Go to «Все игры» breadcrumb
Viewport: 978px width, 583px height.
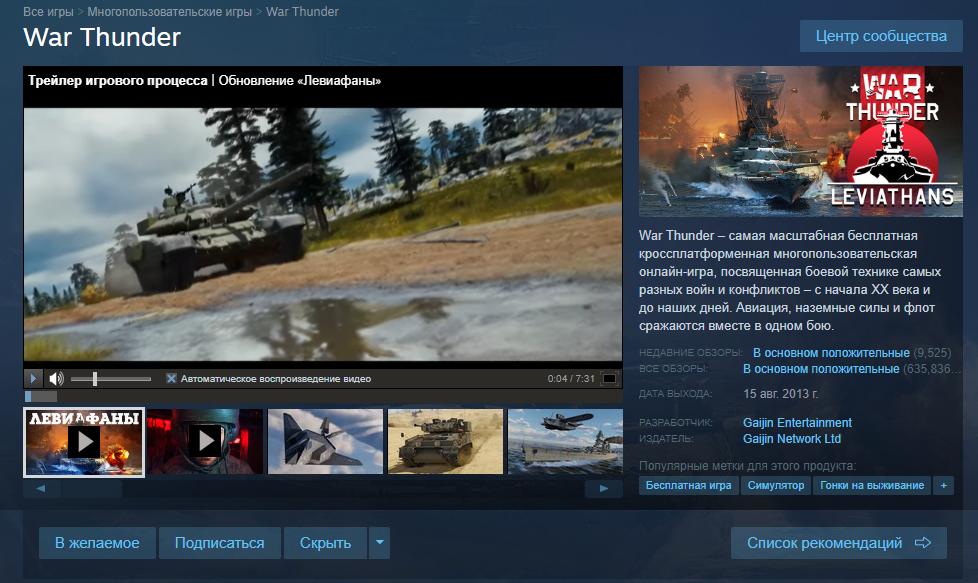click(48, 12)
